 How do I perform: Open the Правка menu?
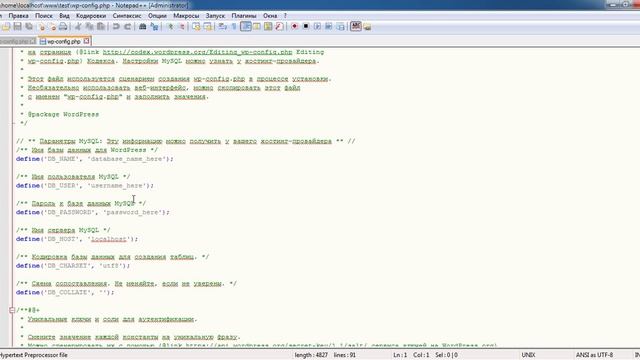pos(18,16)
